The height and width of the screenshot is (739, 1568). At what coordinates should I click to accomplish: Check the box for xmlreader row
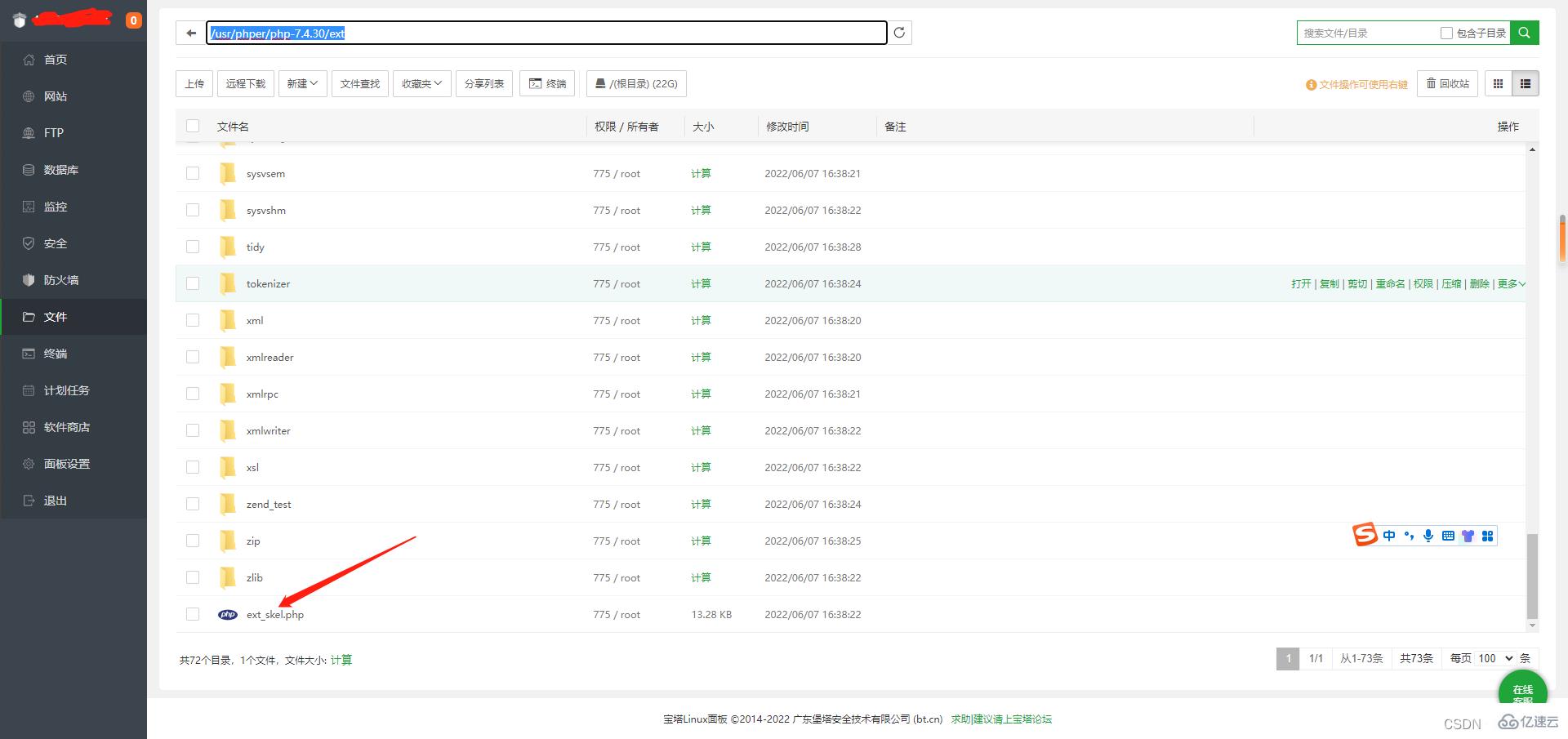[x=193, y=357]
